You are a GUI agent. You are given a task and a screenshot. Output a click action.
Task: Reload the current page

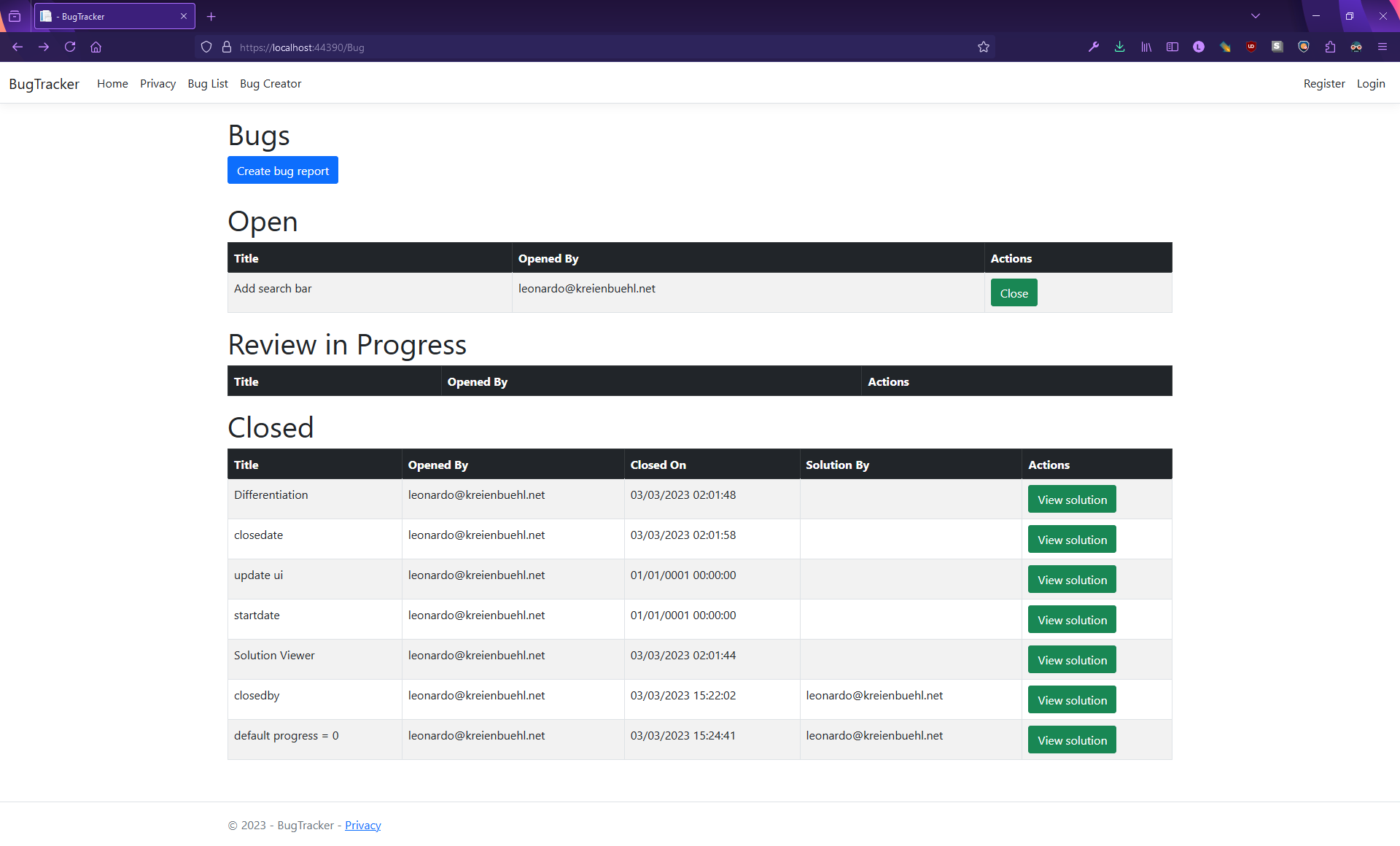click(x=70, y=47)
